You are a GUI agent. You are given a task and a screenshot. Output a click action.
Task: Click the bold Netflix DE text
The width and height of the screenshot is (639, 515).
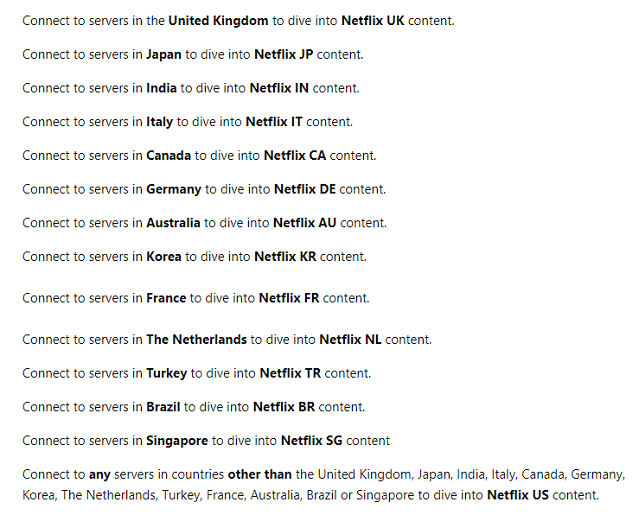pos(305,189)
